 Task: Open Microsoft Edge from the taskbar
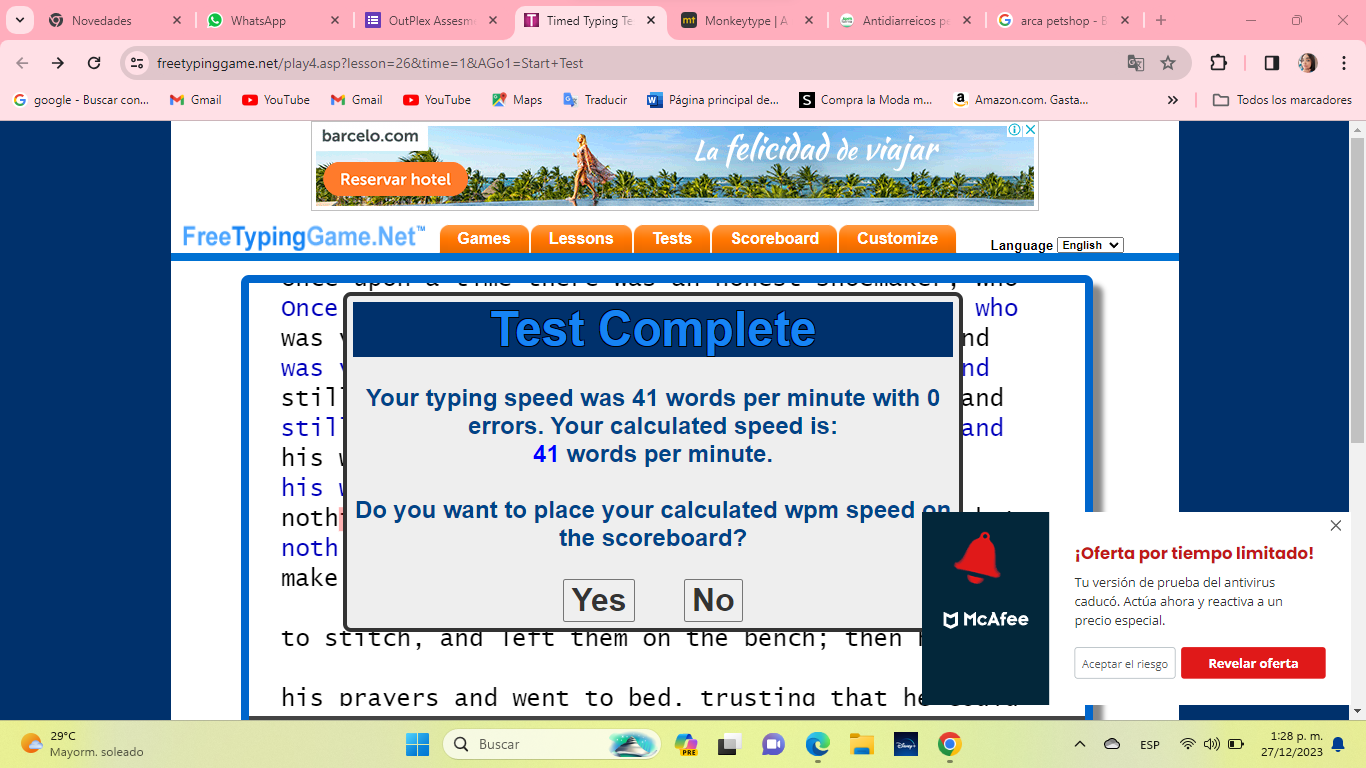point(818,744)
